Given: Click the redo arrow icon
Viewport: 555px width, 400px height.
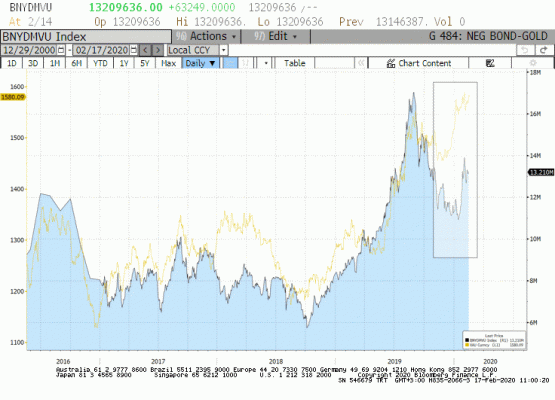Looking at the screenshot, I should click(544, 50).
